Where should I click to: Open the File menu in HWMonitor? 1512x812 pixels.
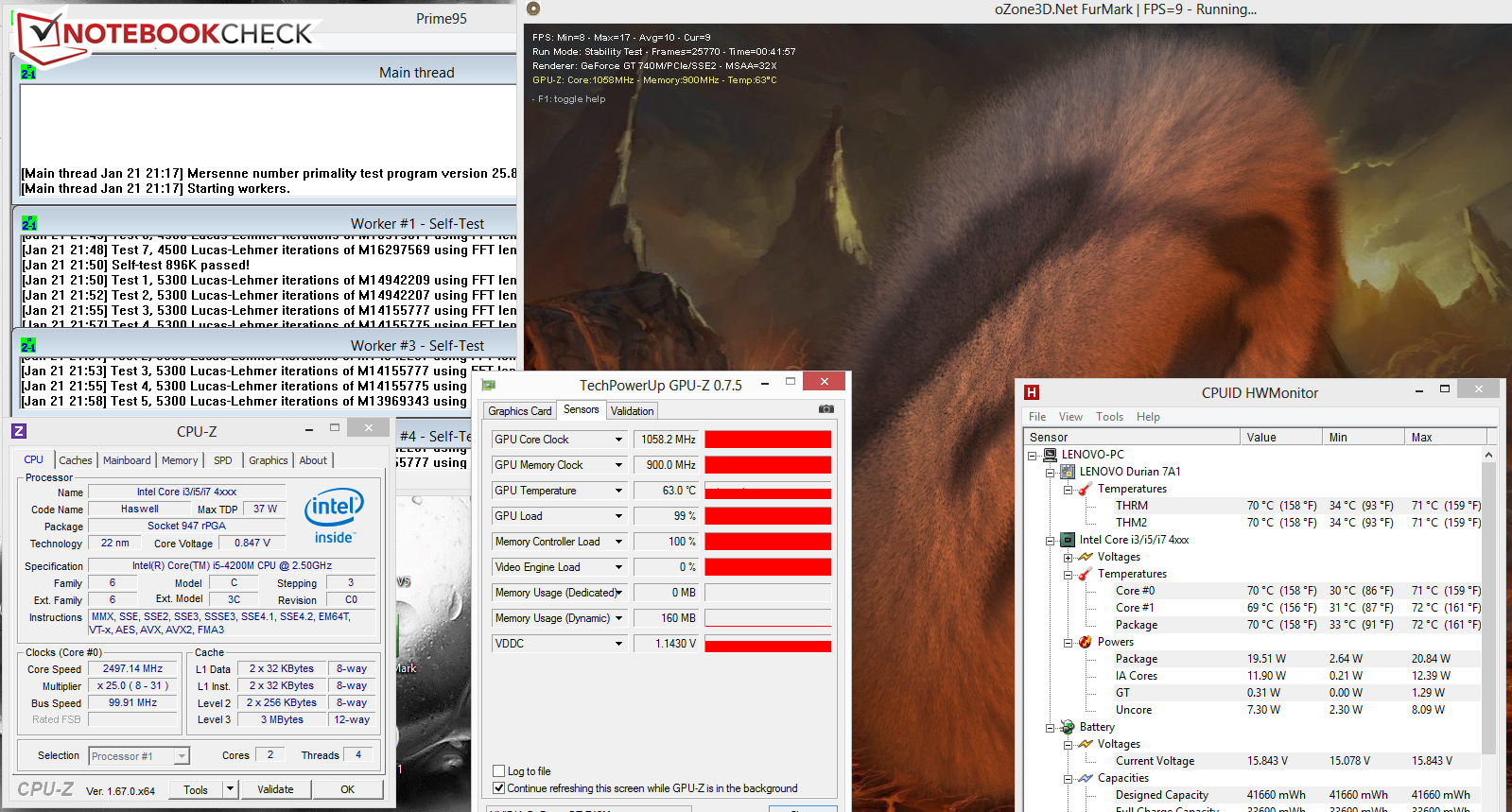click(1037, 416)
